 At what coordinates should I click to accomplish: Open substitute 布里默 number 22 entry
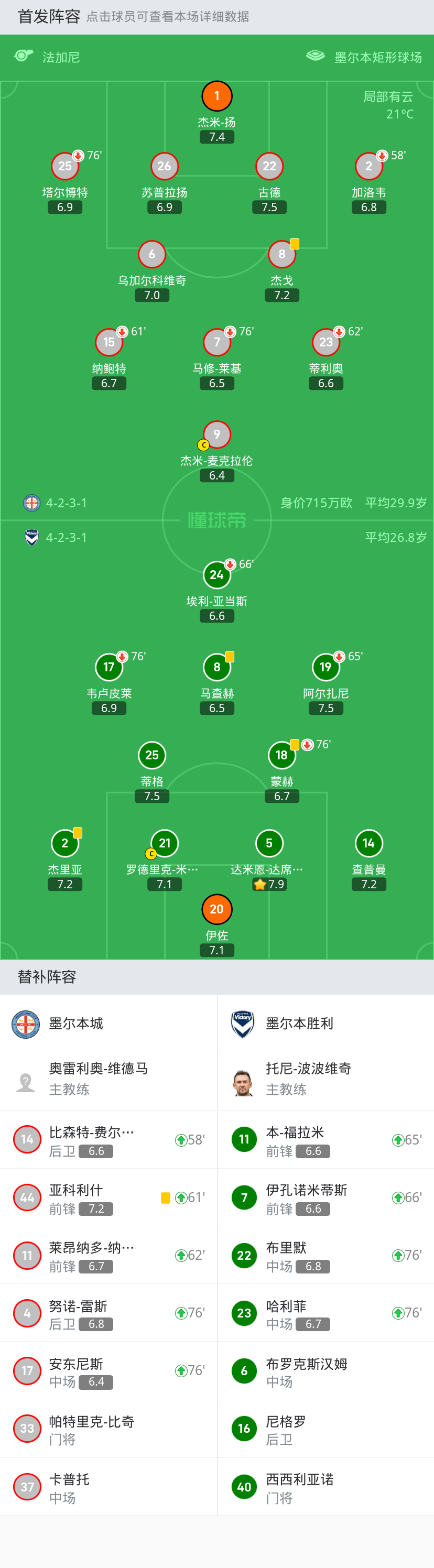pos(325,1256)
